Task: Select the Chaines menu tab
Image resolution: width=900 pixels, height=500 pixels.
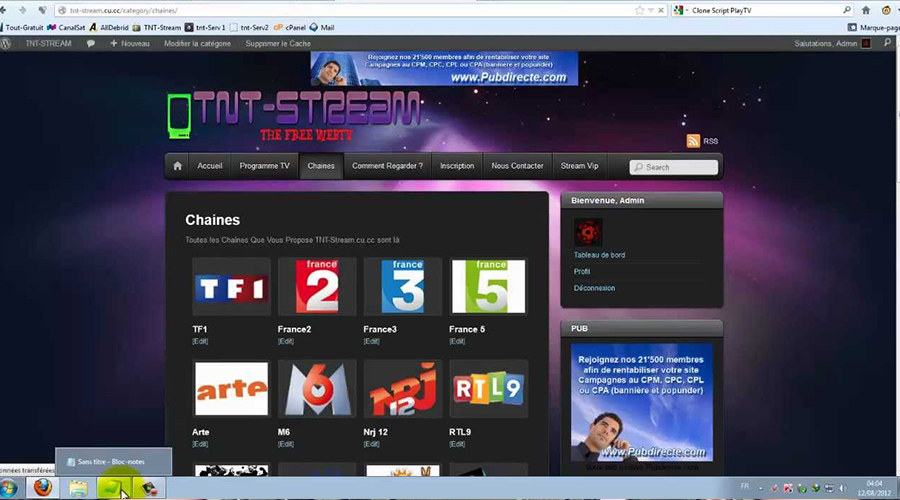Action: [321, 166]
